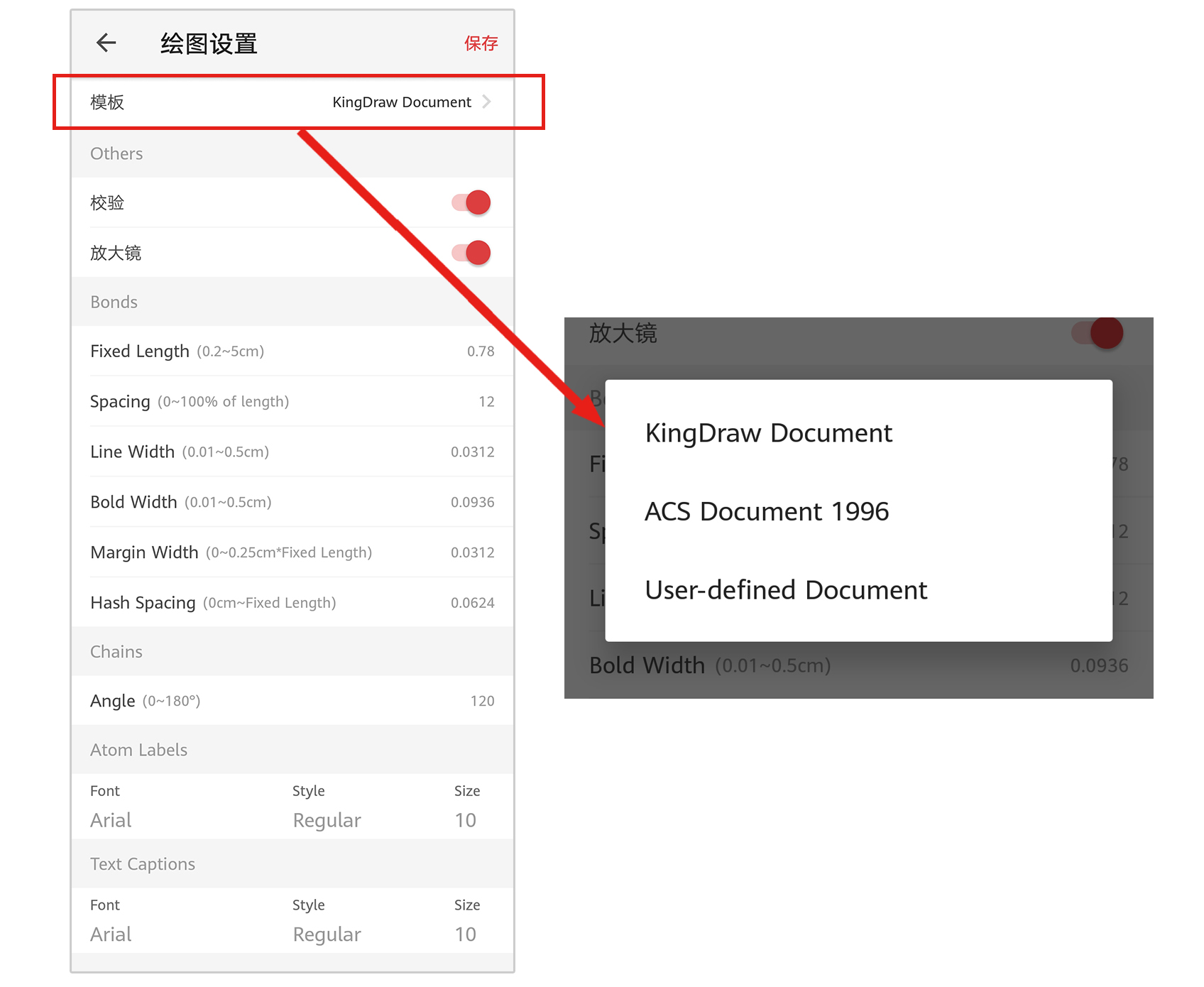This screenshot has width=1204, height=987.
Task: Click the KingDraw Document template value
Action: pyautogui.click(x=401, y=102)
